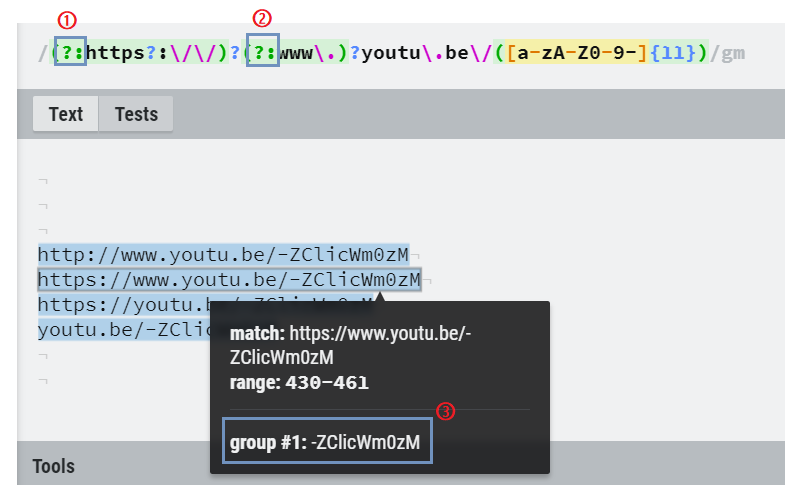The width and height of the screenshot is (810, 502).
Task: Click the range 430-461 text in tooltip
Action: tap(299, 383)
